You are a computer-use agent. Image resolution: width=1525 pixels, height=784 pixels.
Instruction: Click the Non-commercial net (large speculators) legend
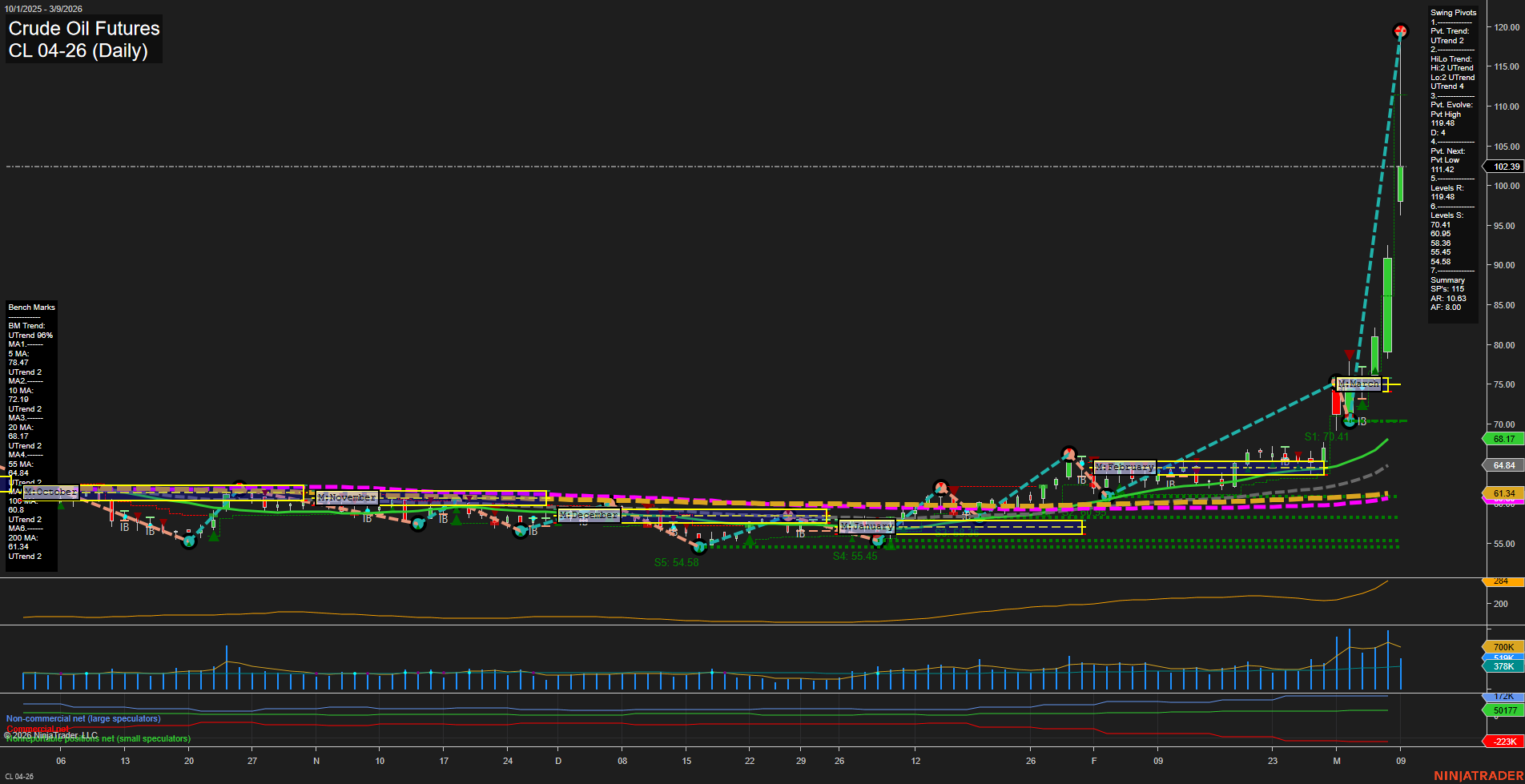pyautogui.click(x=82, y=718)
